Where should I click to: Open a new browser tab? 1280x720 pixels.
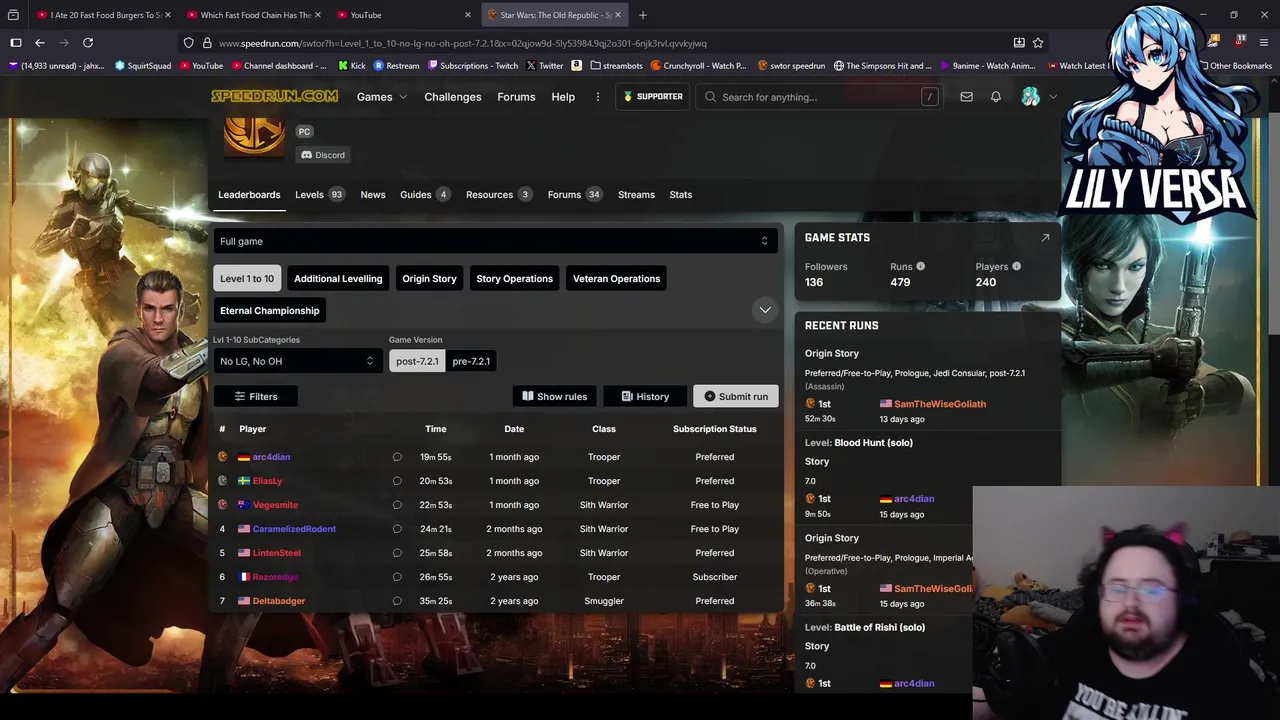643,15
